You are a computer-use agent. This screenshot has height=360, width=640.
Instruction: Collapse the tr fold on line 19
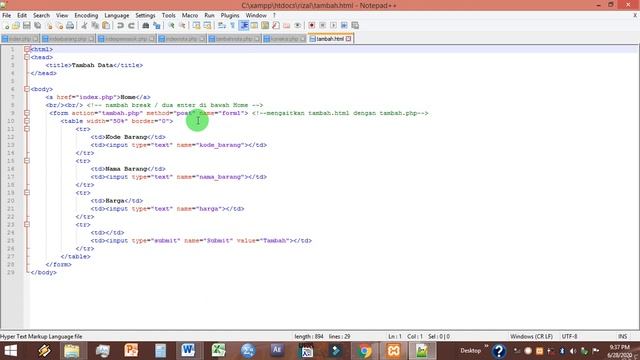27,193
